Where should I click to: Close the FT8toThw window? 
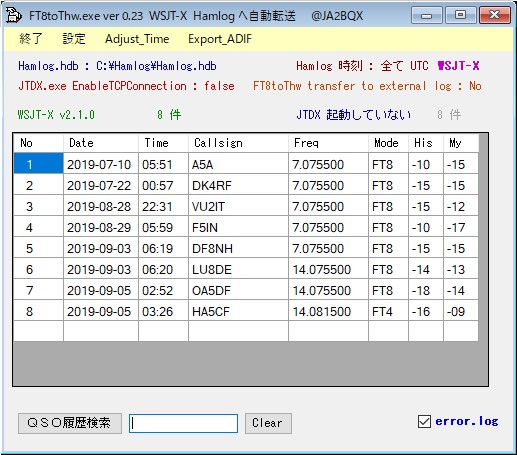tap(495, 15)
